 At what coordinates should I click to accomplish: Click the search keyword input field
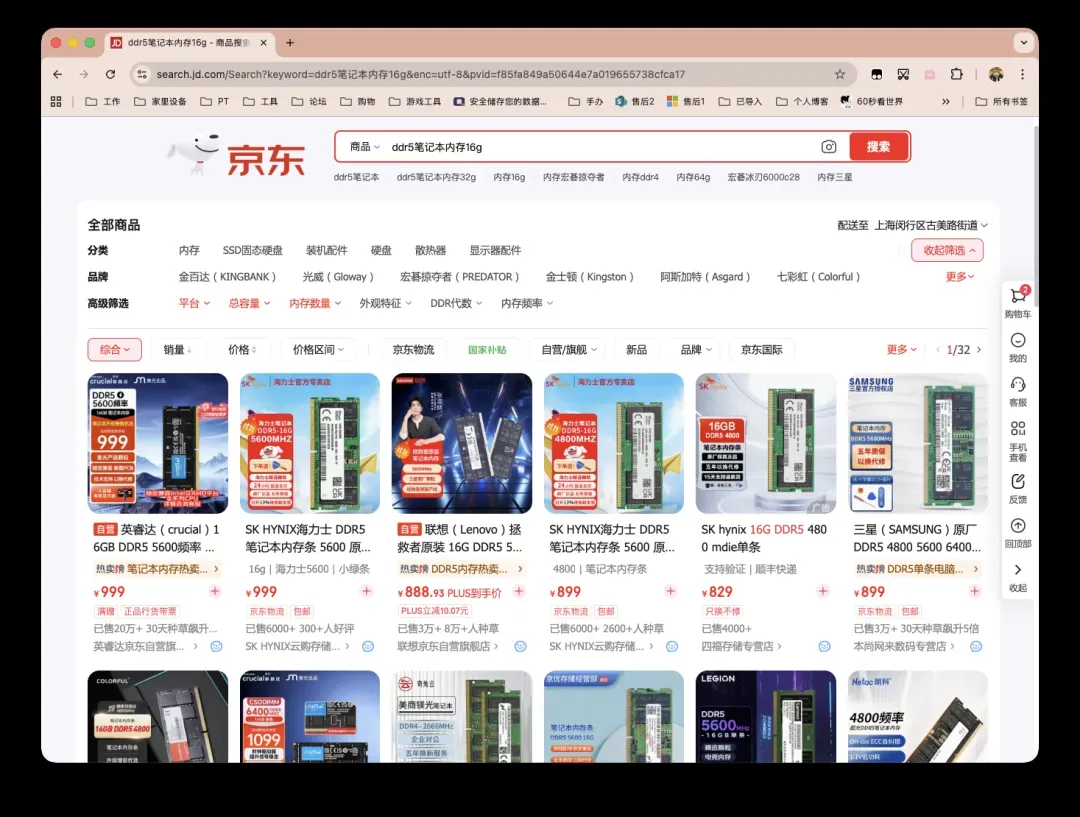(599, 147)
